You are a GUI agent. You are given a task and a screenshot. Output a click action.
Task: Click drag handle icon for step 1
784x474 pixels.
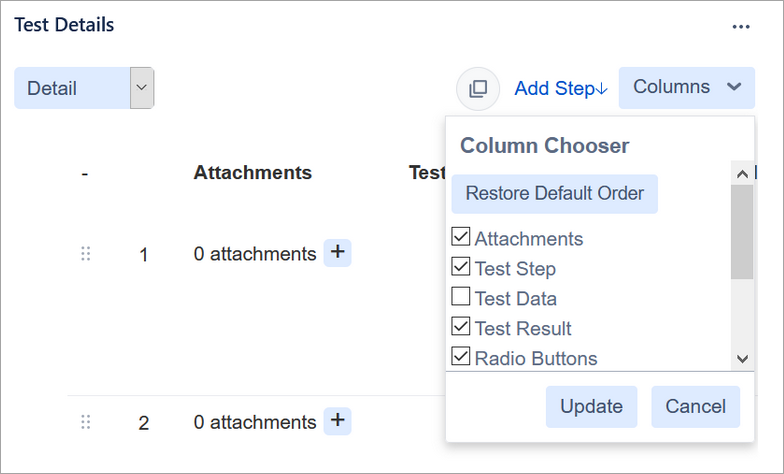pyautogui.click(x=85, y=254)
